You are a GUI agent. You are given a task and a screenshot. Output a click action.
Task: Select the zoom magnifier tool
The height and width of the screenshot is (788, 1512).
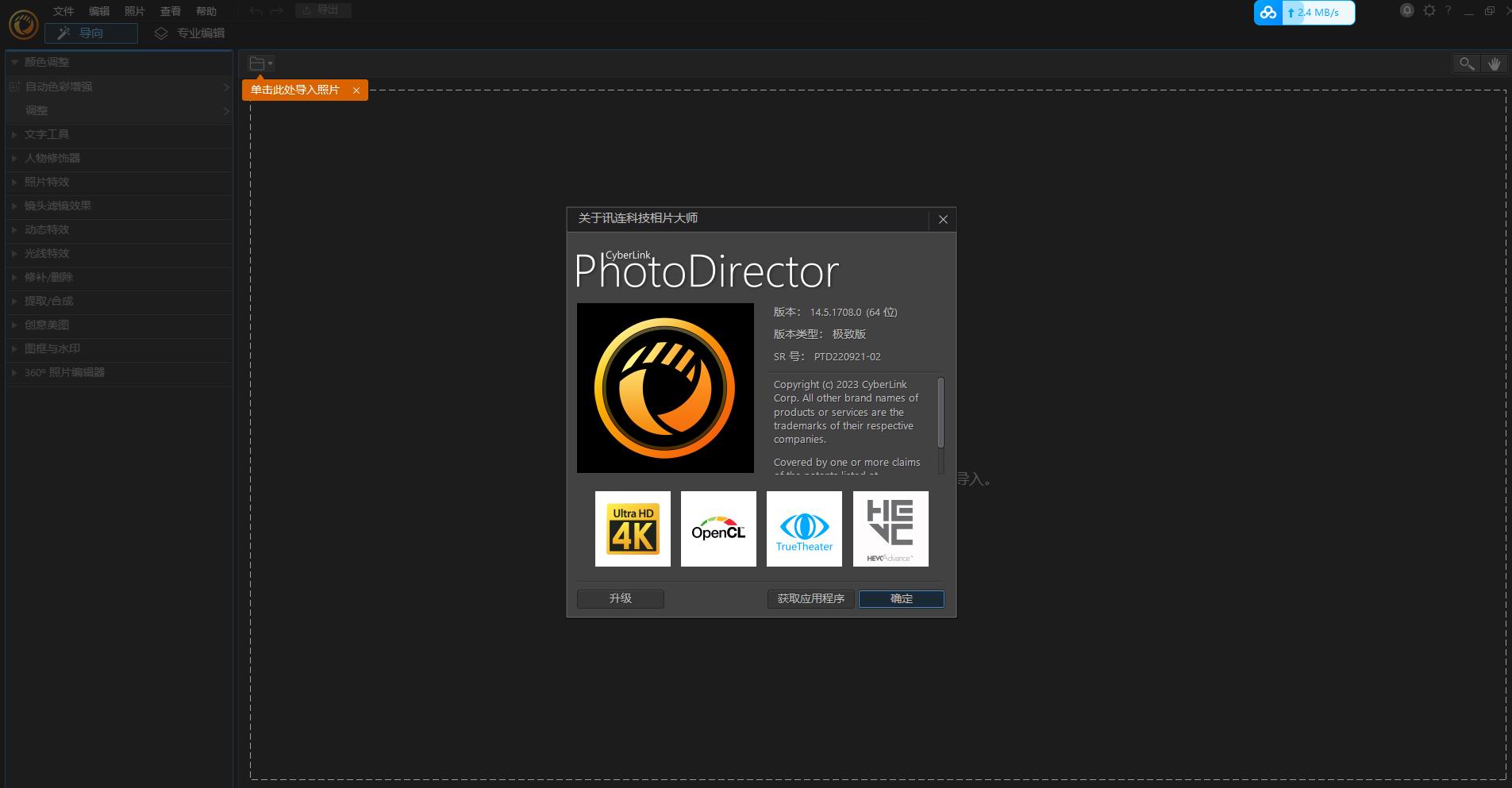pos(1467,63)
